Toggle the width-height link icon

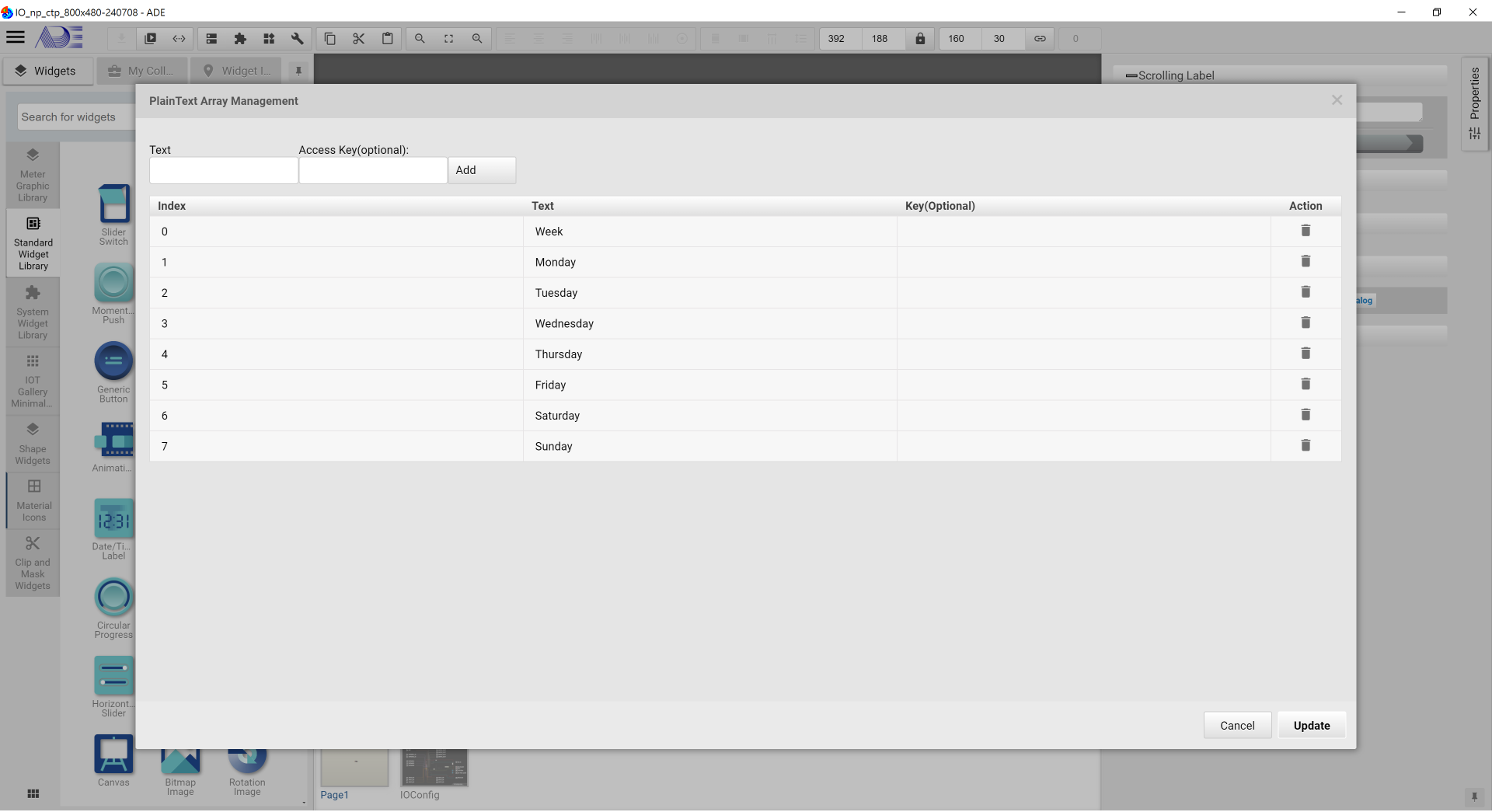pyautogui.click(x=1040, y=39)
